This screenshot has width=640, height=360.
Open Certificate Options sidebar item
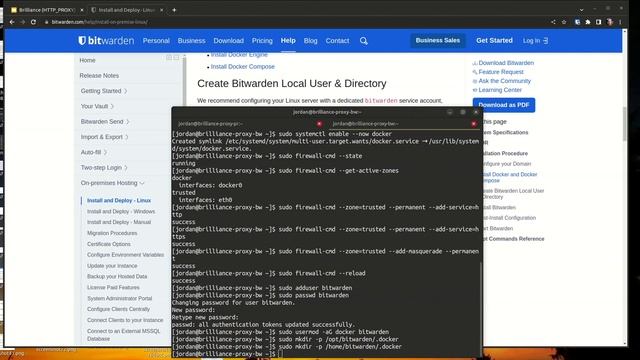coord(109,244)
